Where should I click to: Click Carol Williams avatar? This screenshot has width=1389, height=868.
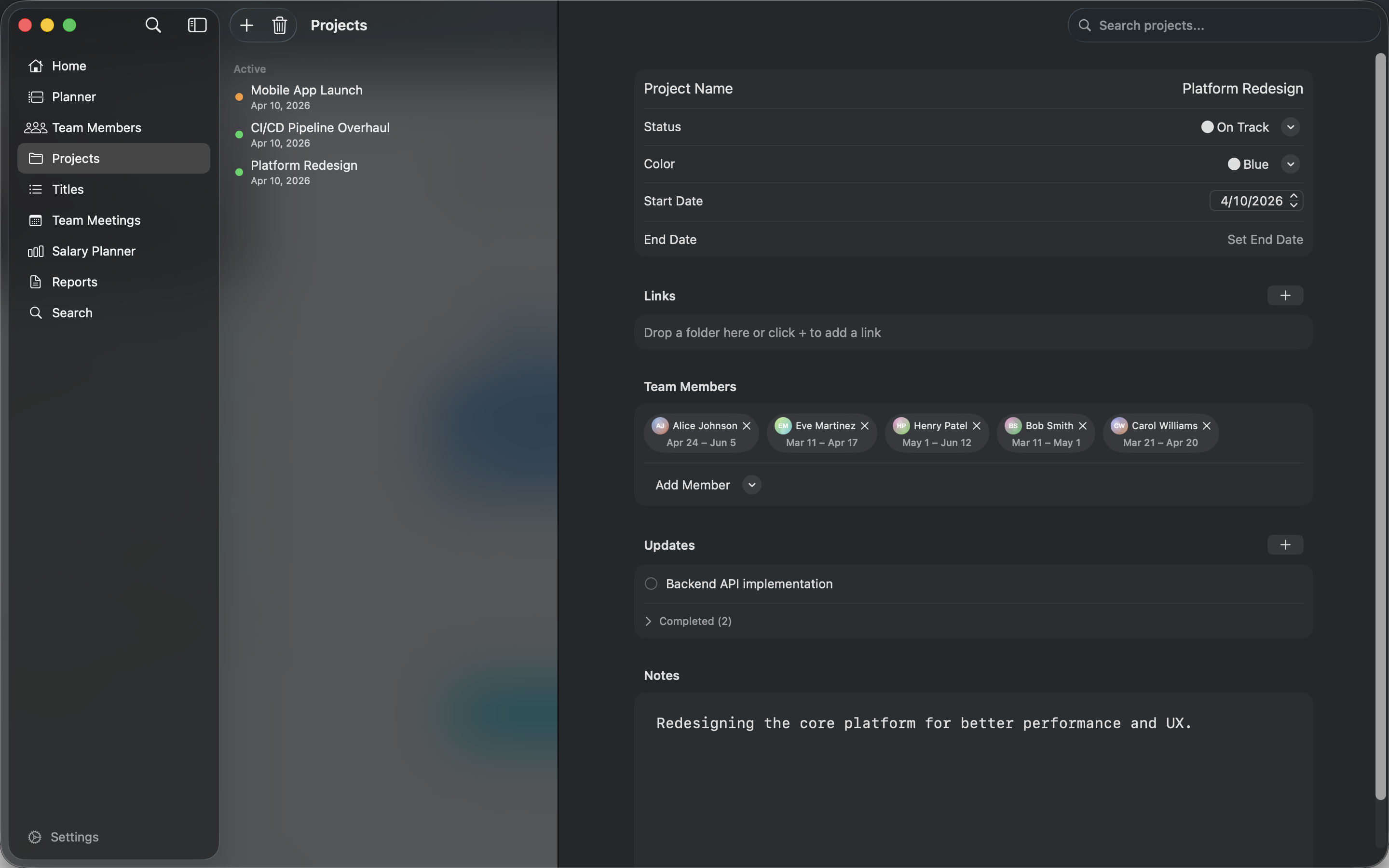(x=1119, y=426)
